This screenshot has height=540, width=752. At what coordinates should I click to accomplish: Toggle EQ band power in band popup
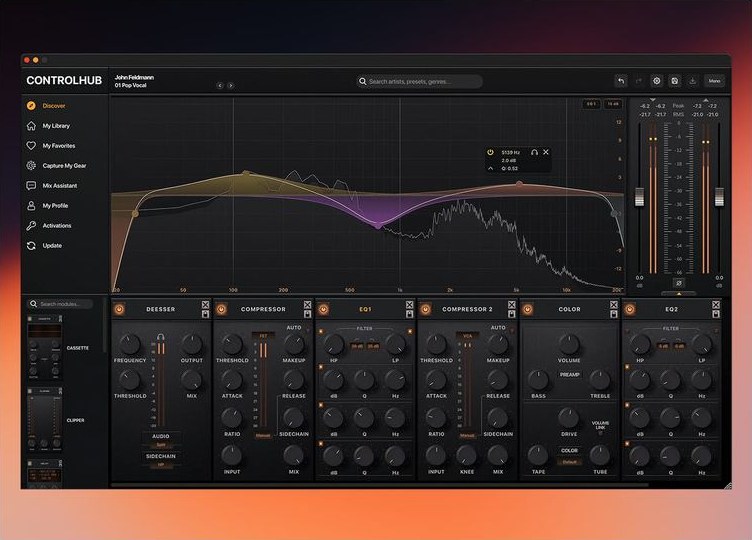[x=490, y=152]
